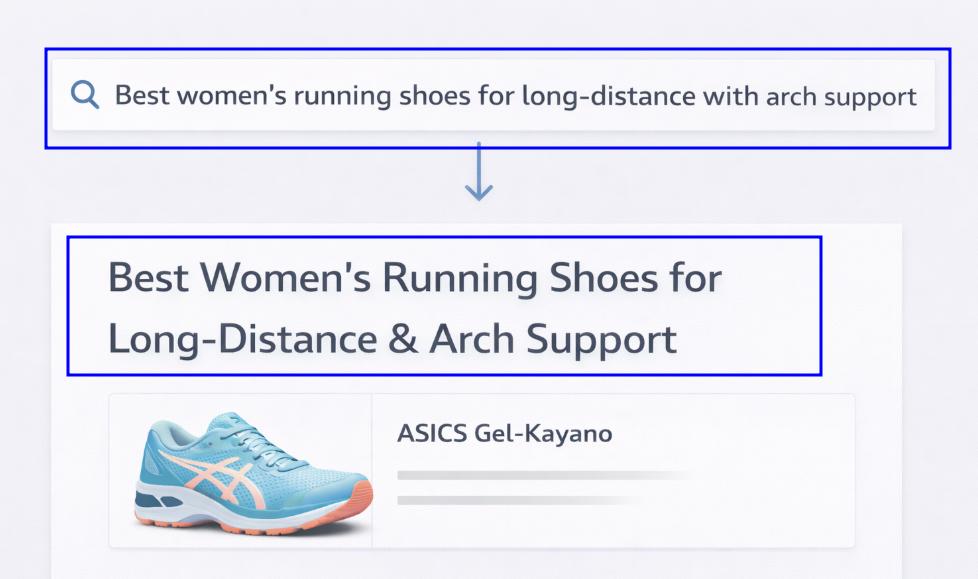Click the "Long-Distance & Arch Support" heading line
The image size is (978, 579).
pos(392,339)
